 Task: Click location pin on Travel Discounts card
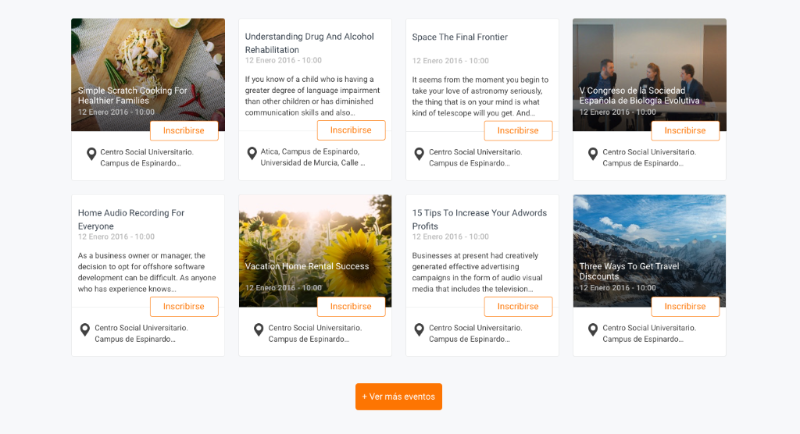pos(592,330)
